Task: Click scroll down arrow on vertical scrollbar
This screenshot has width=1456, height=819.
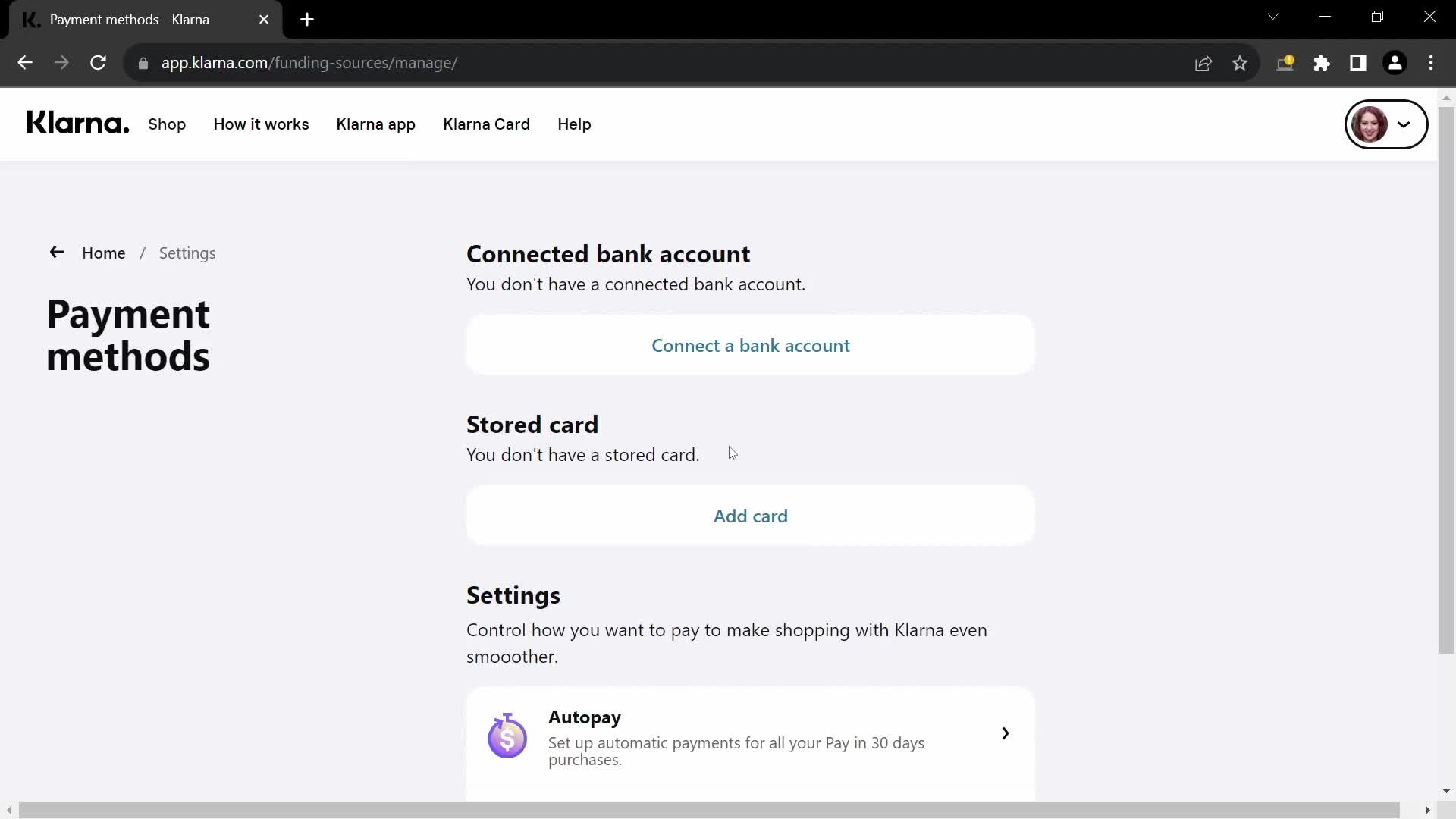Action: 1446,790
